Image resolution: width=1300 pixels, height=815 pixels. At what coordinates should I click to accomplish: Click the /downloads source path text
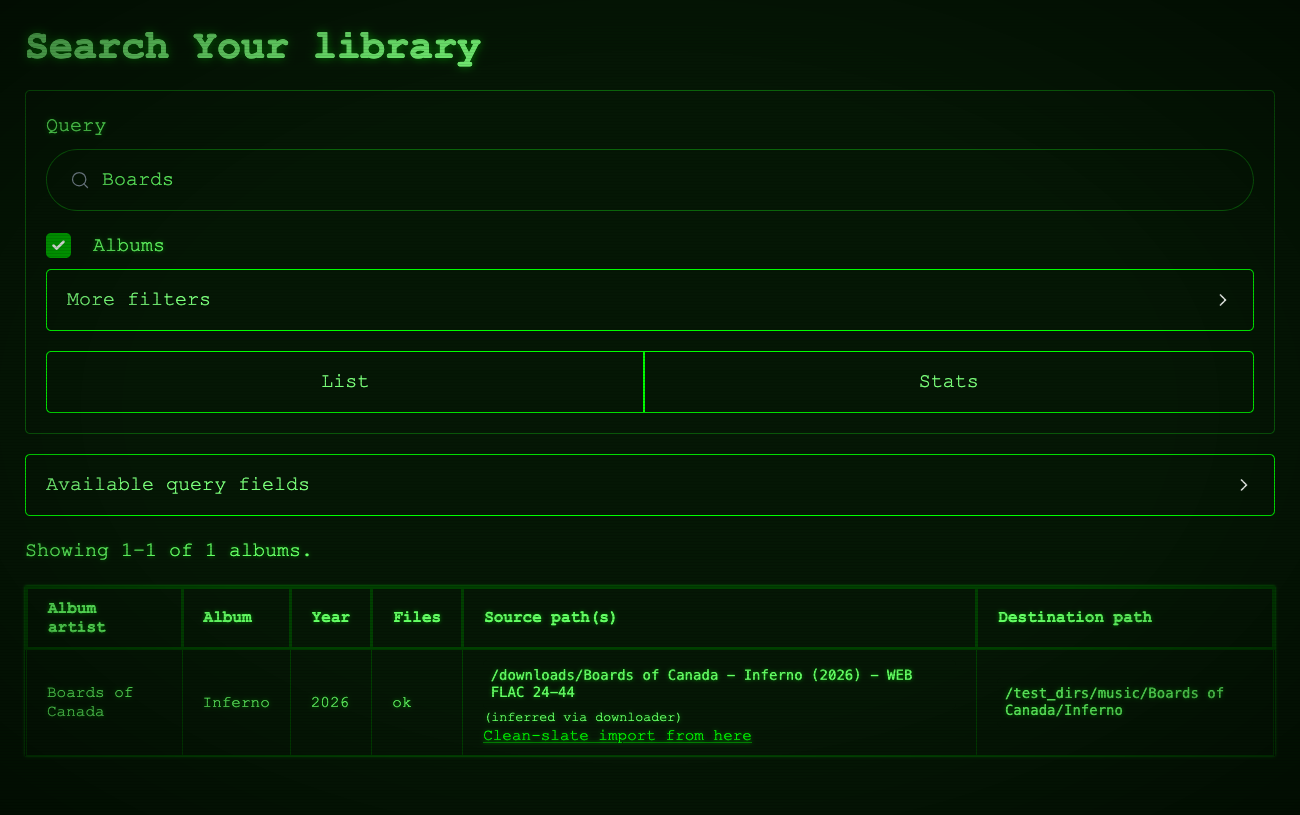[701, 684]
